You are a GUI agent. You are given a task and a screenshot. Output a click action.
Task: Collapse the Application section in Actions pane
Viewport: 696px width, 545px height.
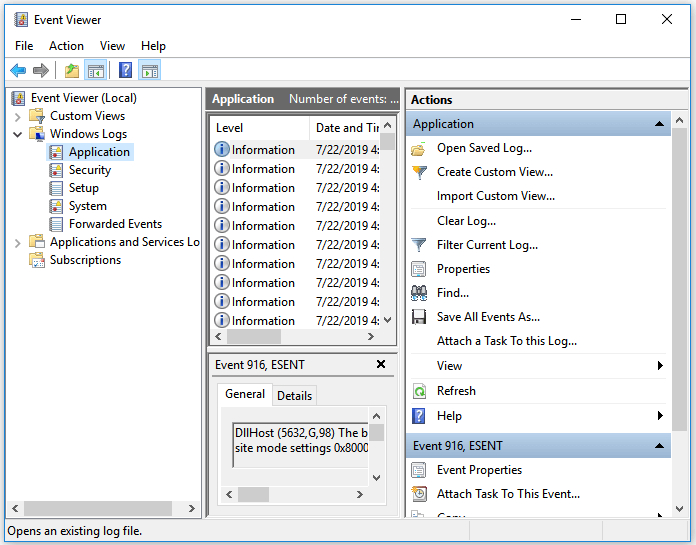660,124
